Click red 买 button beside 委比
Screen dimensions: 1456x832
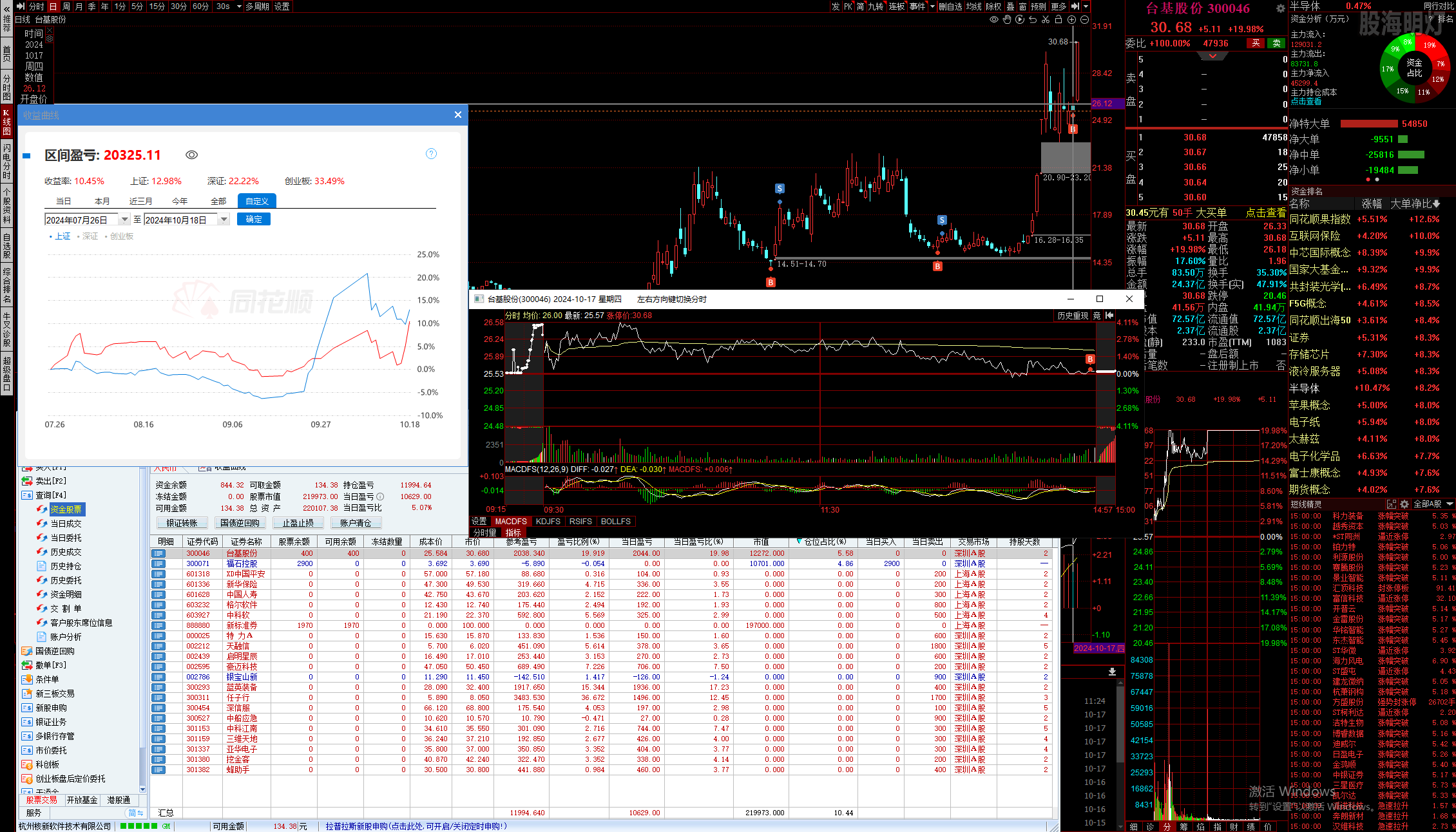(x=1256, y=43)
